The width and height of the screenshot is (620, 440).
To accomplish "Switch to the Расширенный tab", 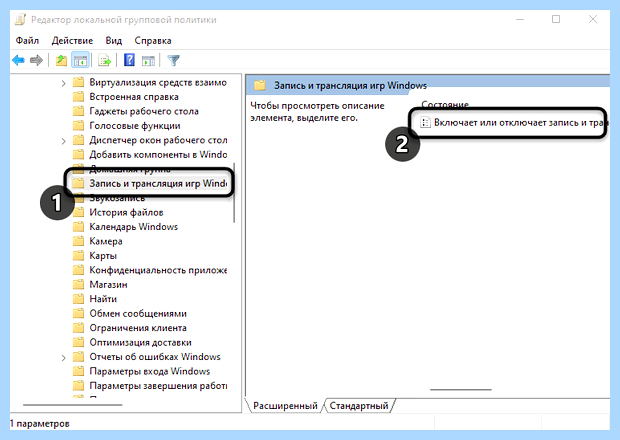I will [285, 406].
